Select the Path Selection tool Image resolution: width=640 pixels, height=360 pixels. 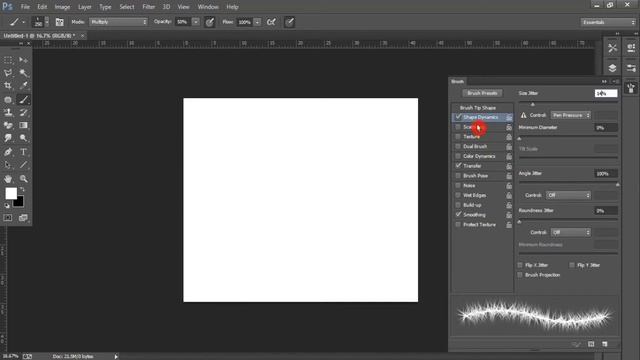click(8, 165)
